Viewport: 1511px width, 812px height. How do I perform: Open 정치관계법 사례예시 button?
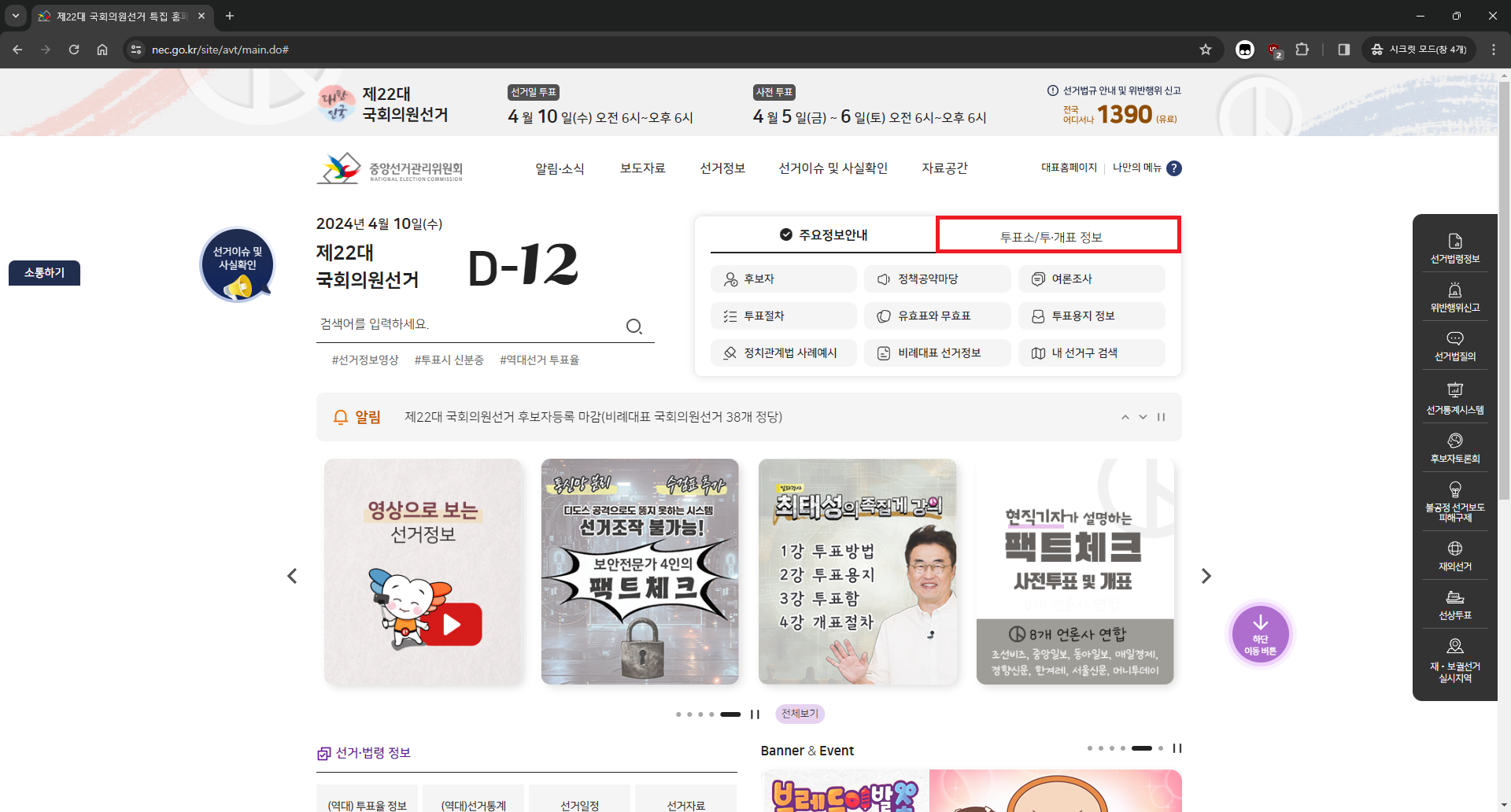(x=783, y=353)
